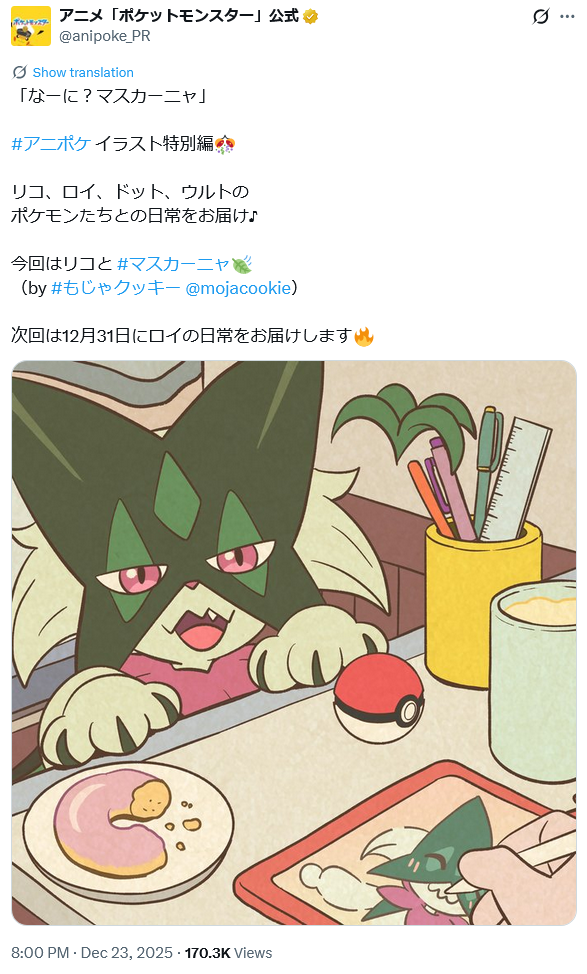
Task: Click the post text 「なーに？マスカーニャ」
Action: pyautogui.click(x=112, y=96)
